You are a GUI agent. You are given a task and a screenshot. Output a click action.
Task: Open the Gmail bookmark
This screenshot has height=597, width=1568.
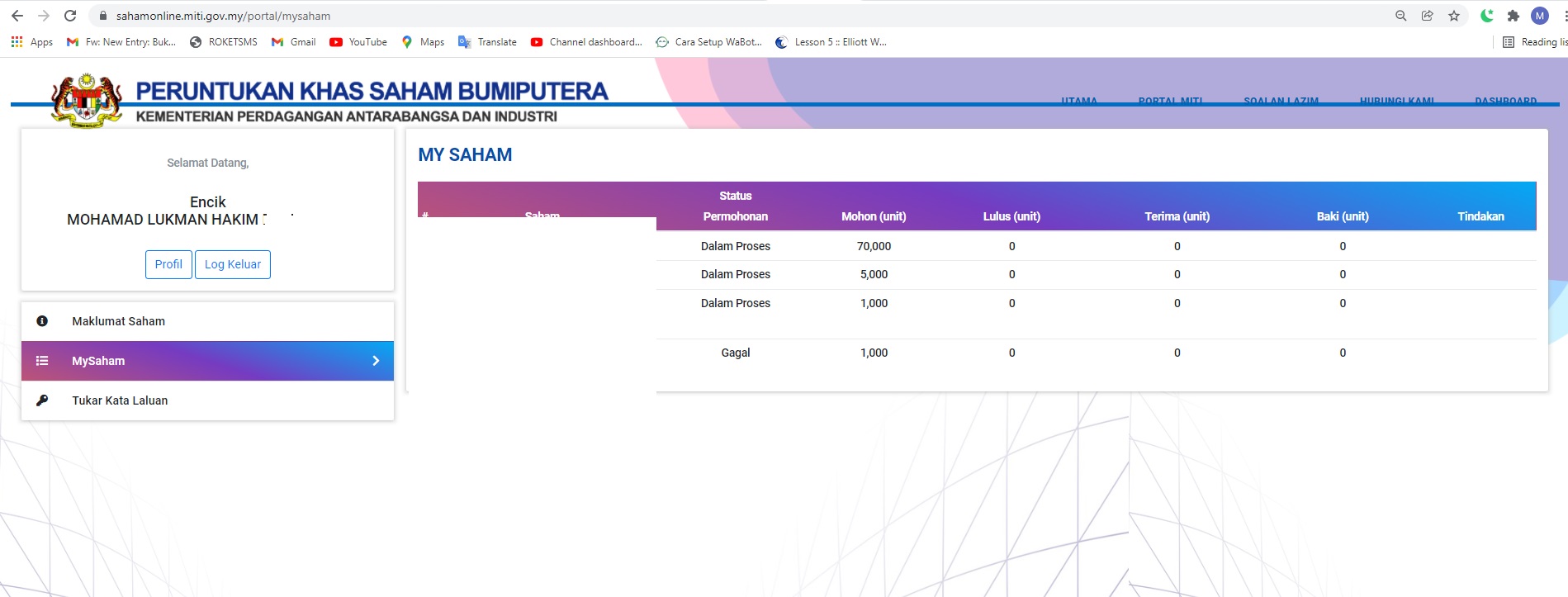coord(294,42)
